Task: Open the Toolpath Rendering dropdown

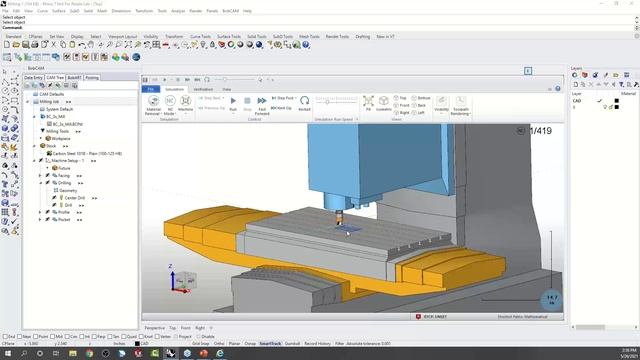Action: [x=469, y=114]
